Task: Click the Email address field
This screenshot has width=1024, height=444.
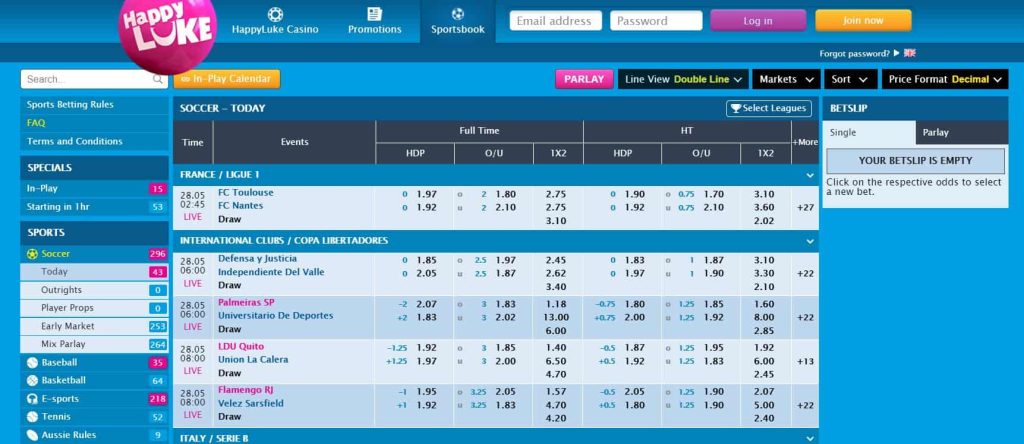Action: (x=555, y=21)
